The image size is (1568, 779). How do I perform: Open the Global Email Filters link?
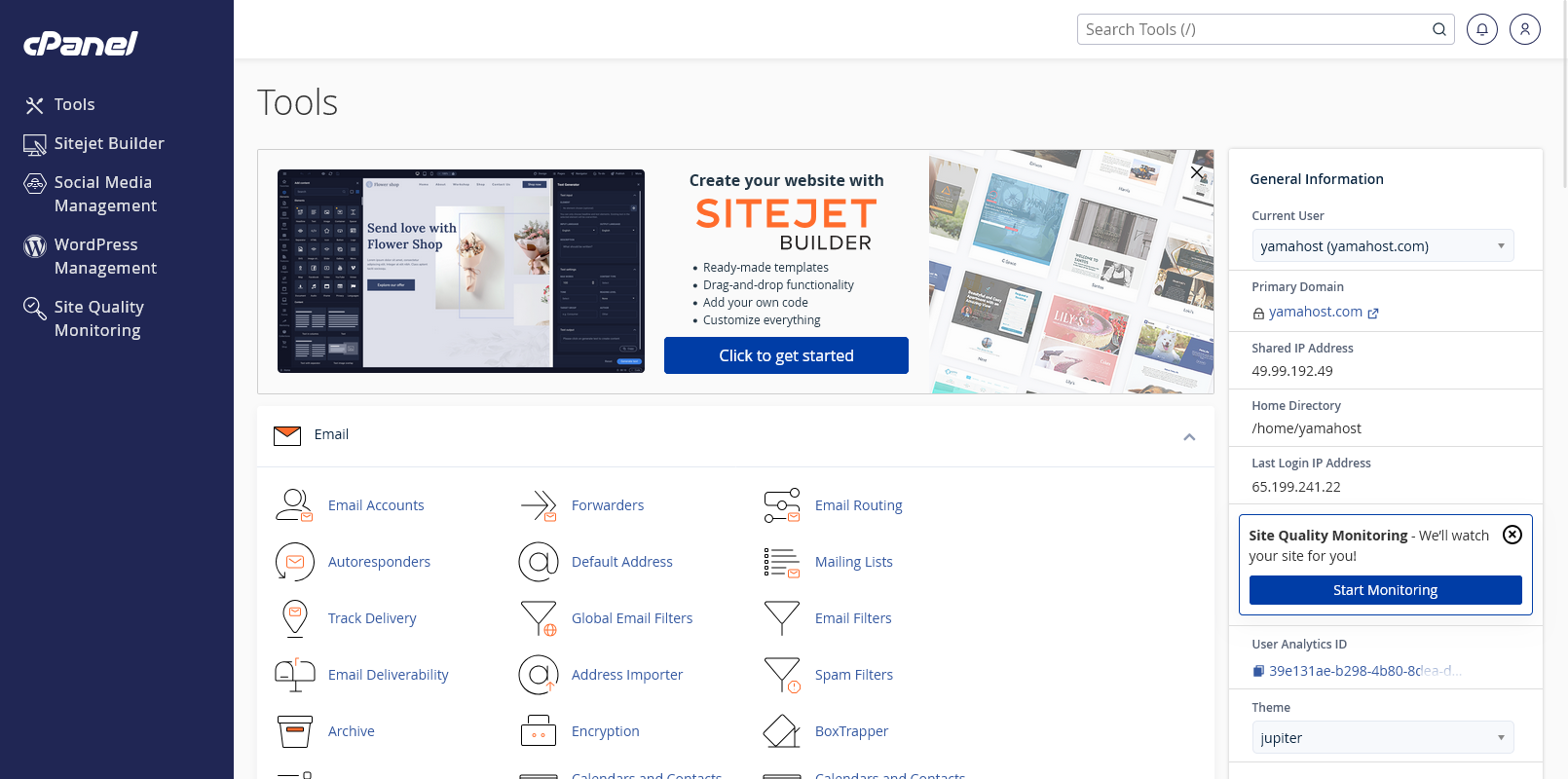coord(632,618)
